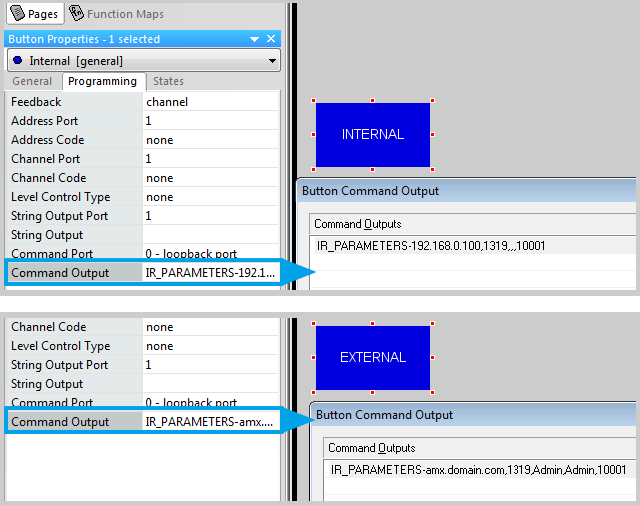Click the Function Maps icon
The width and height of the screenshot is (640, 505).
(x=76, y=13)
